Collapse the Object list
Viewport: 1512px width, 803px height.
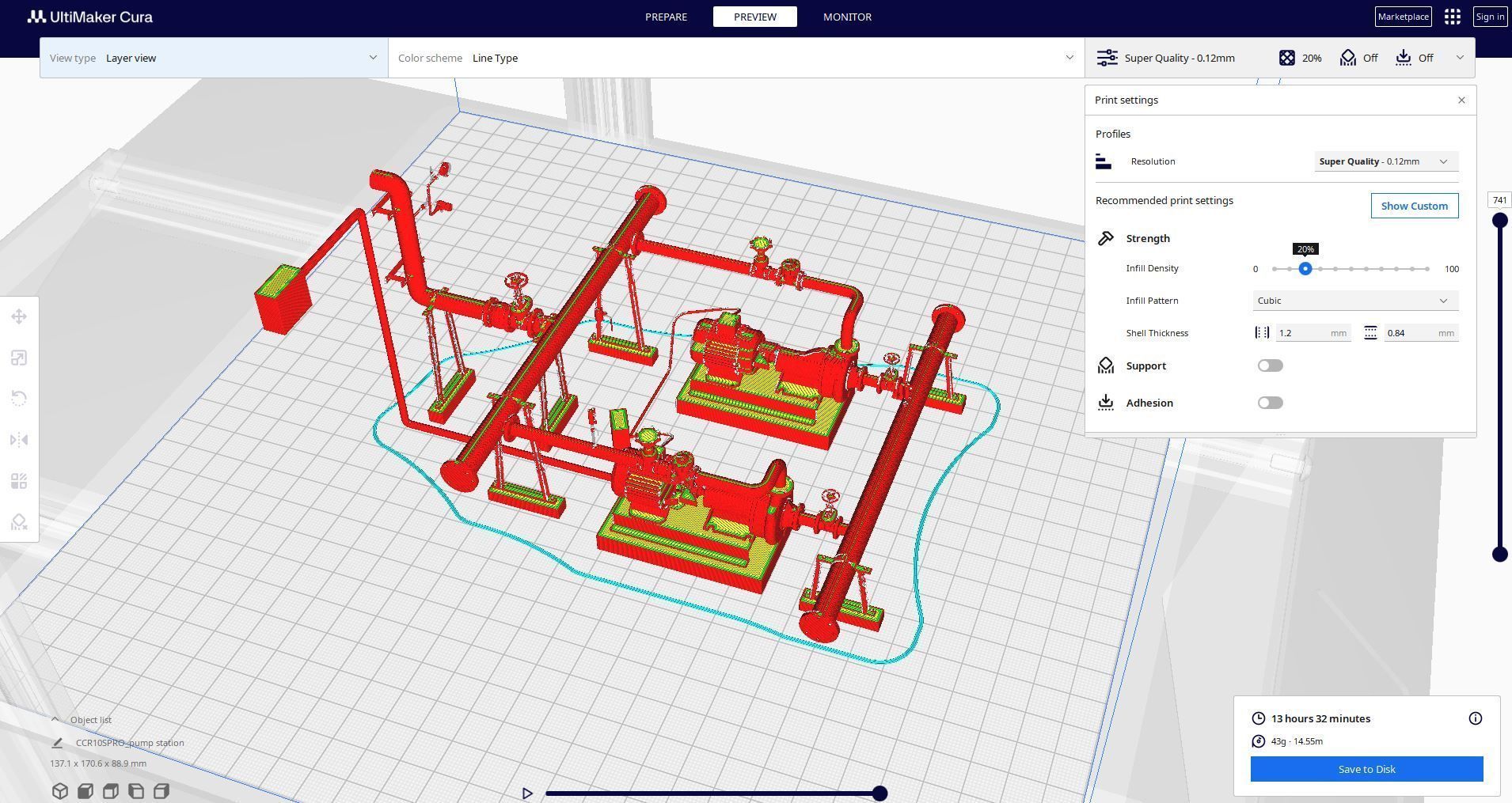click(x=55, y=720)
